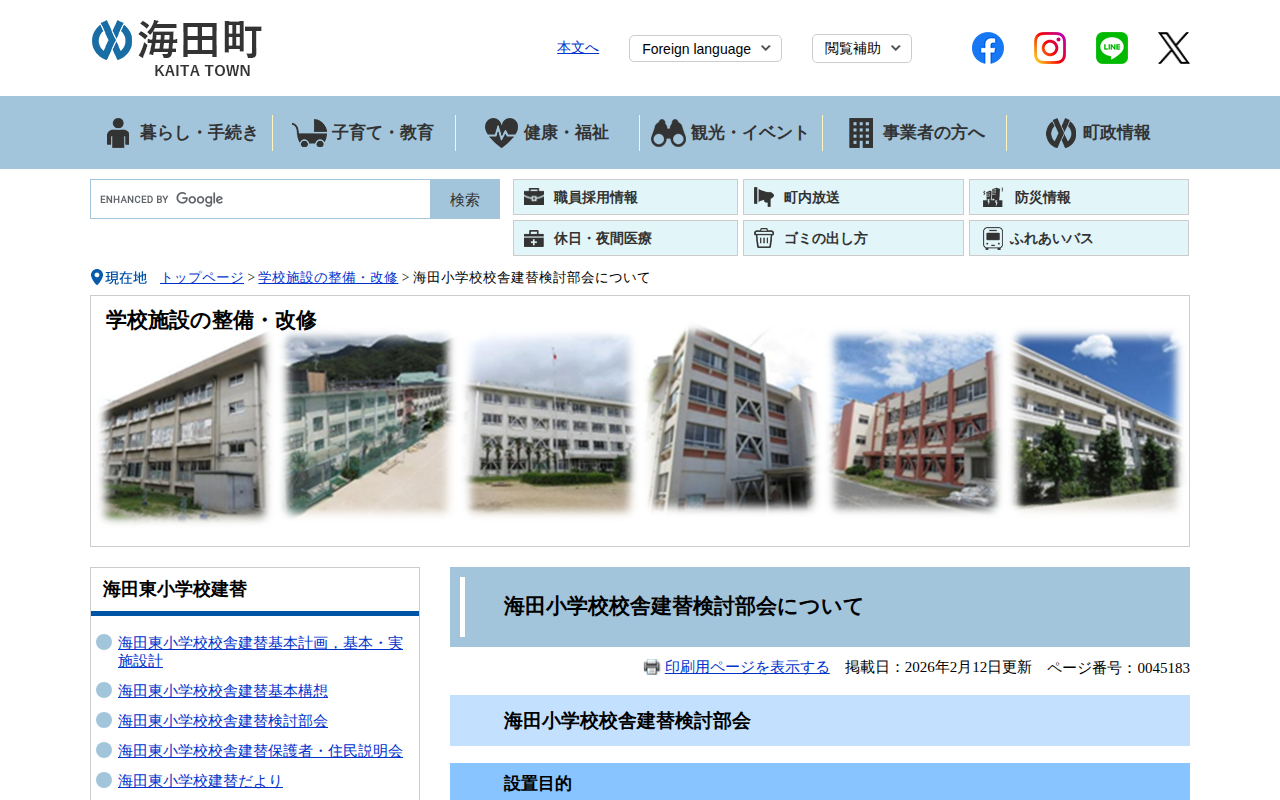Open the 閲覧補助 dropdown
Image resolution: width=1280 pixels, height=800 pixels.
(862, 48)
